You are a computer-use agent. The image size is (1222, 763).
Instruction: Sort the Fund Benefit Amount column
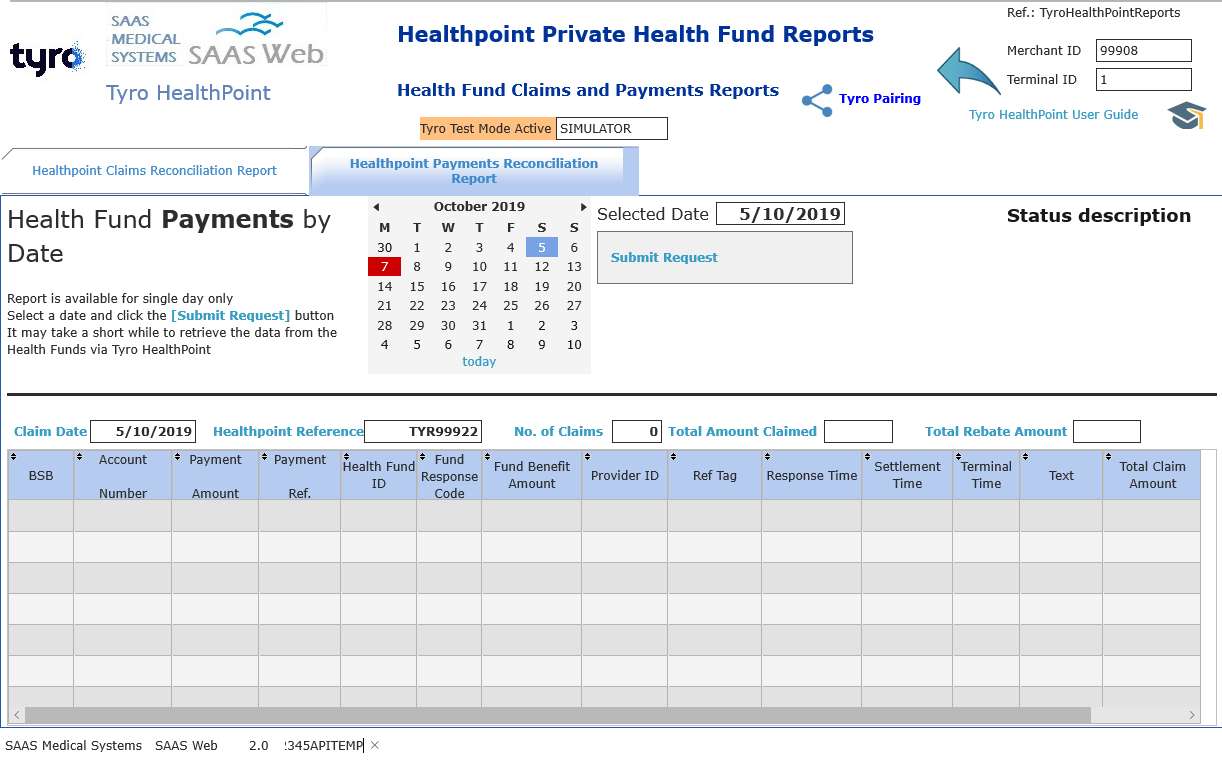click(x=486, y=457)
